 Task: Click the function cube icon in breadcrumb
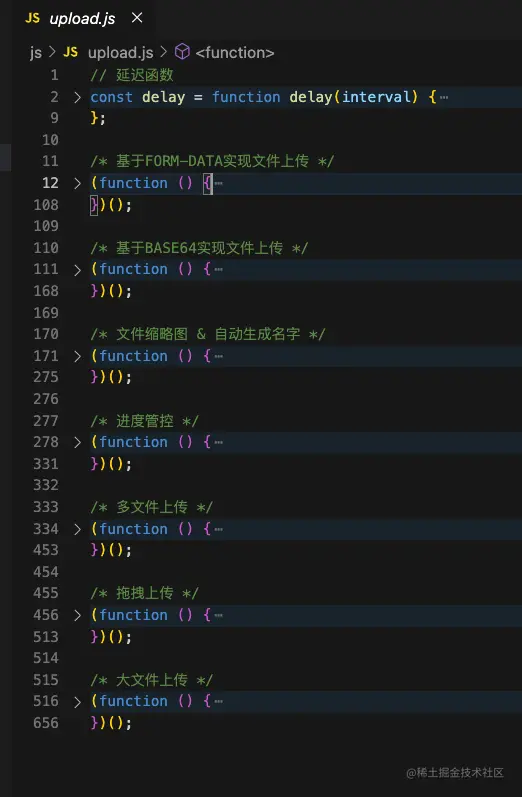182,52
